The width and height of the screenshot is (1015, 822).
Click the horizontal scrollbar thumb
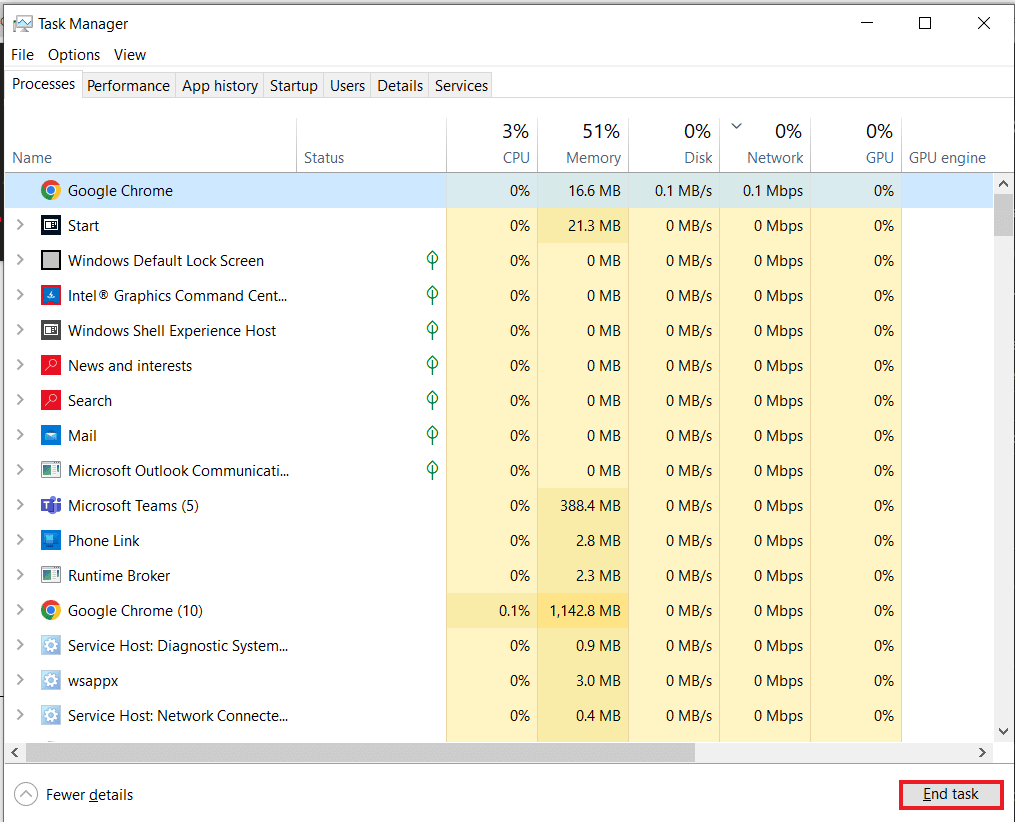pyautogui.click(x=360, y=752)
